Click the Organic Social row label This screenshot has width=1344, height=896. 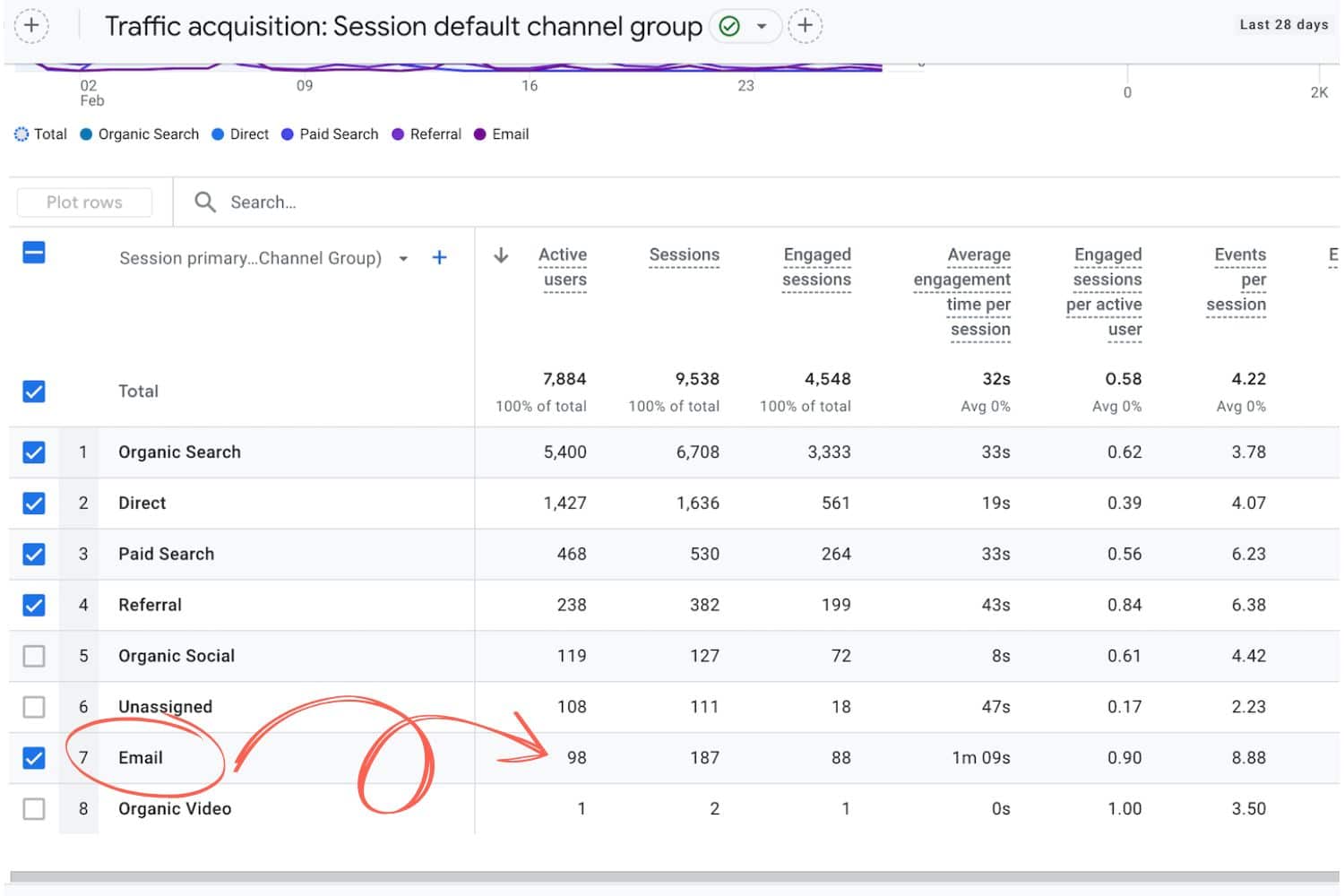pyautogui.click(x=177, y=656)
